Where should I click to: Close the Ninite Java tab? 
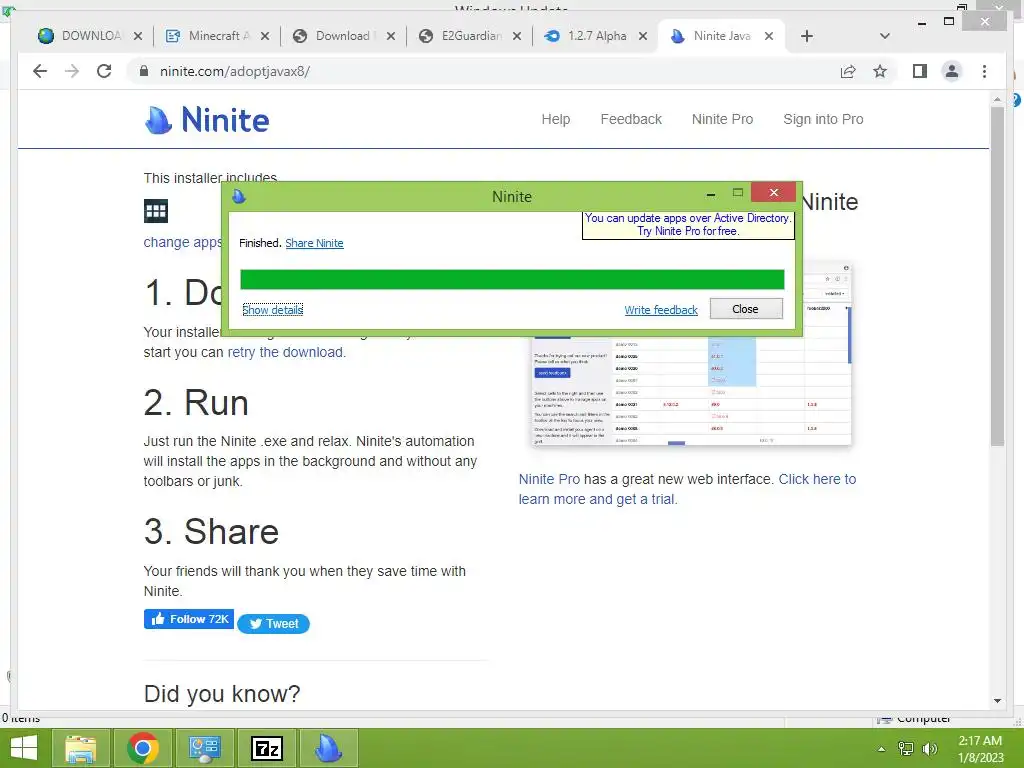pyautogui.click(x=769, y=37)
